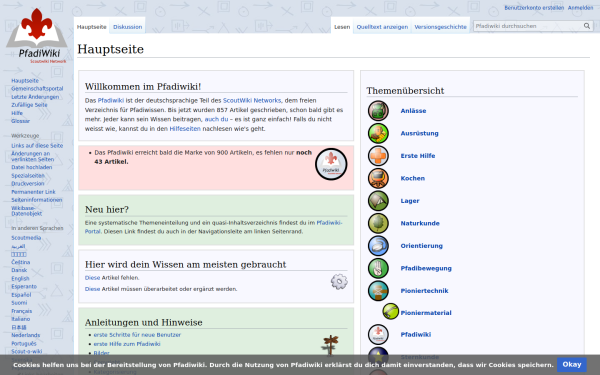Viewport: 600px width, 375px height.
Task: Open the Pfadibewegung hand salute icon
Action: tap(378, 268)
